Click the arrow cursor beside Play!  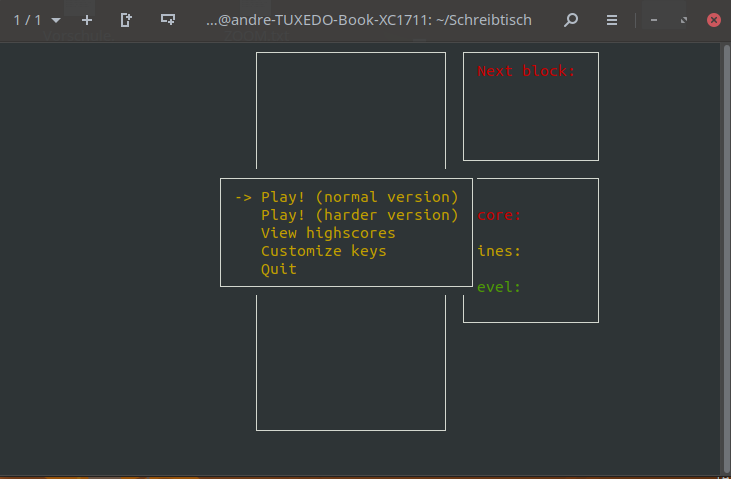(243, 197)
